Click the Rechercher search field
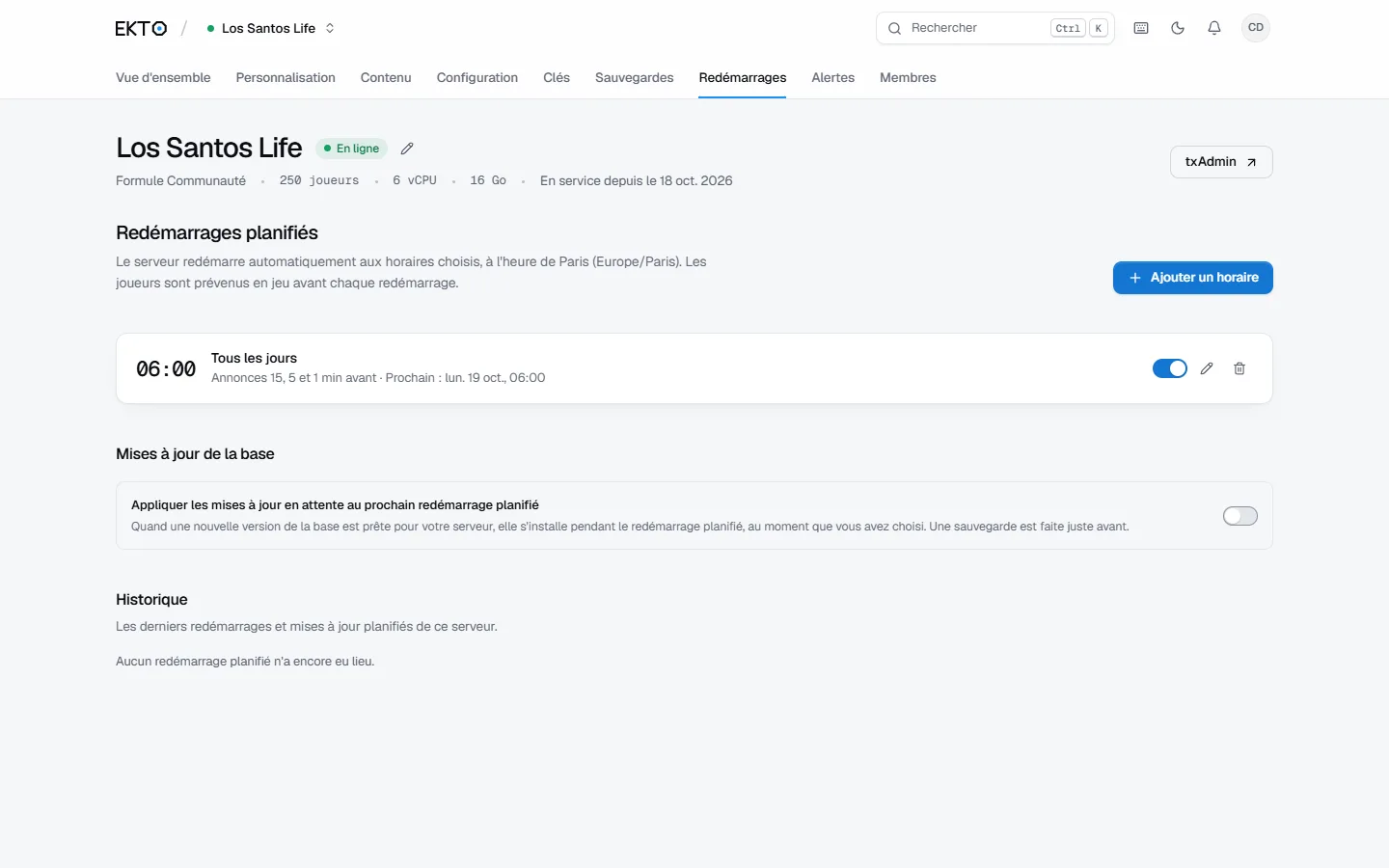The width and height of the screenshot is (1389, 868). click(995, 28)
